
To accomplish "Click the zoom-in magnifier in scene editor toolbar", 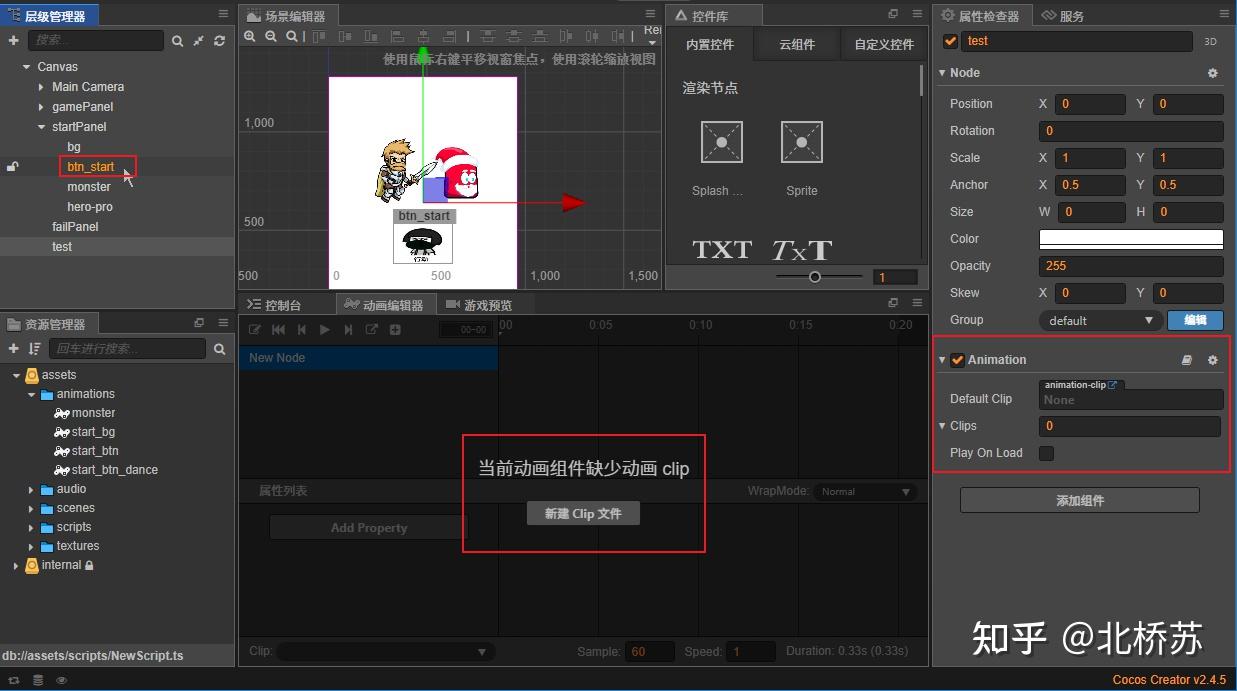I will point(250,36).
